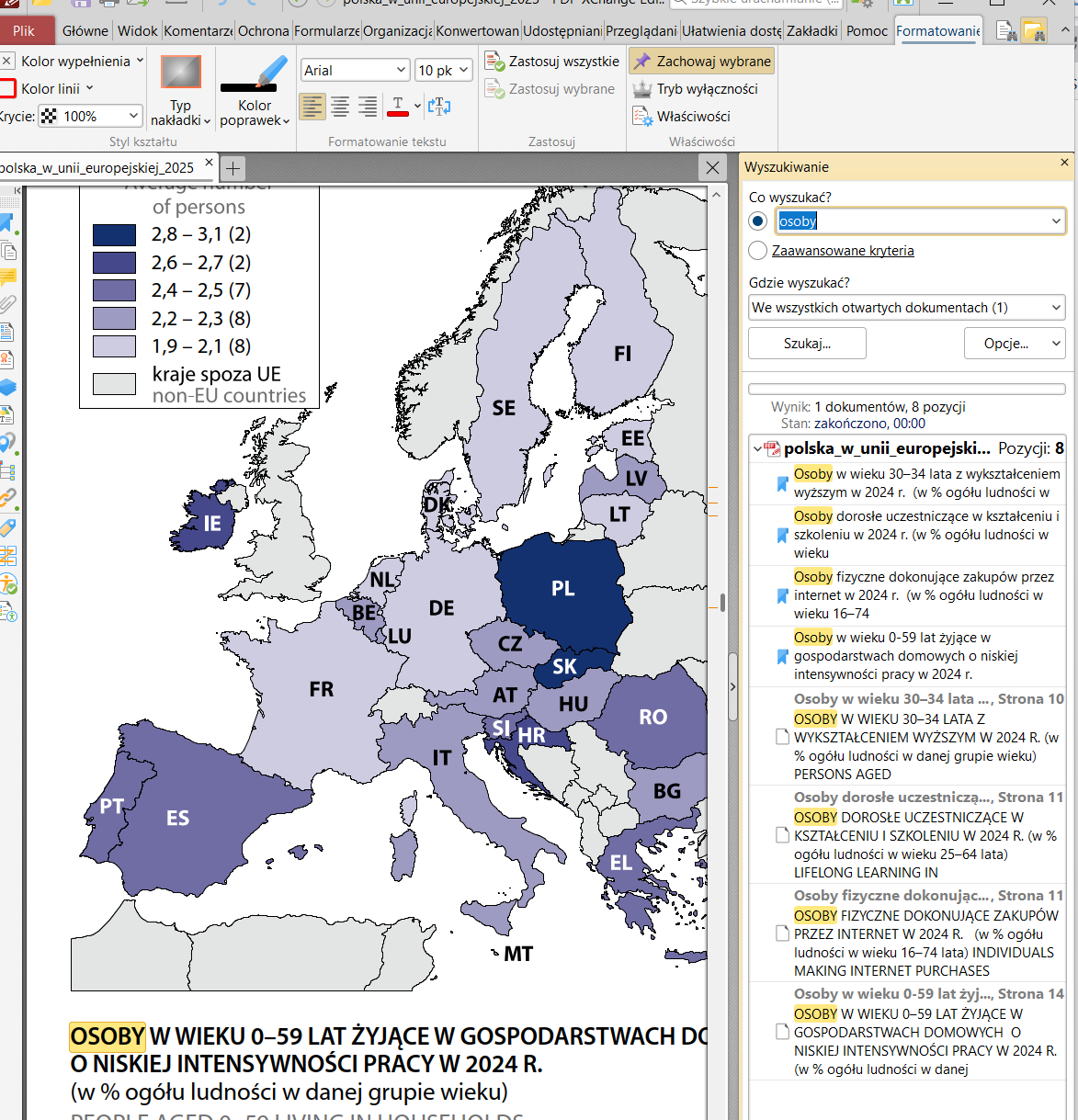Viewport: 1078px width, 1120px height.
Task: Click the text spacing icon in ribbon
Action: 439,107
